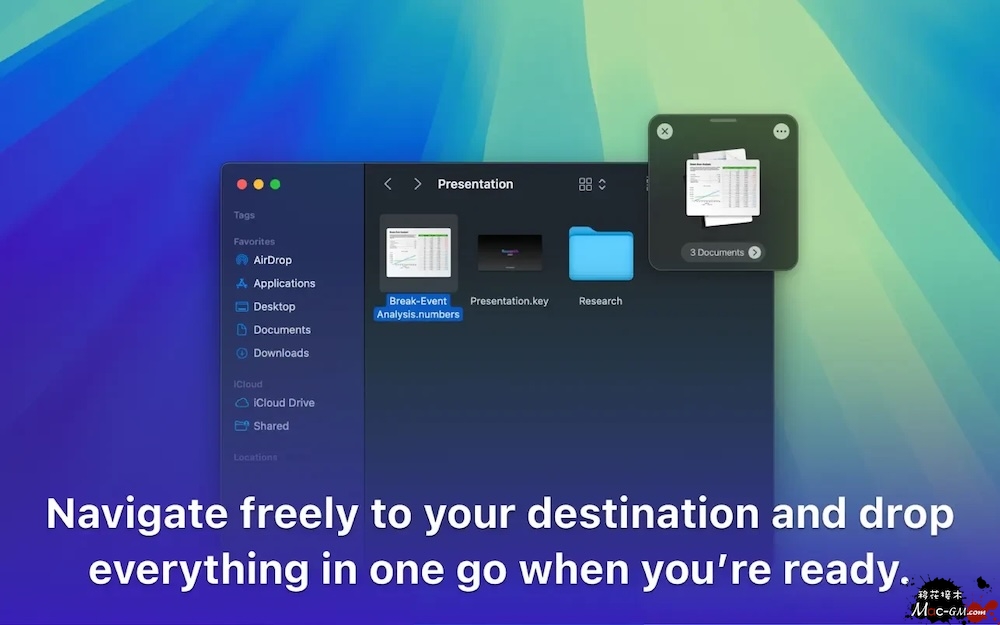Open iCloud Drive in the sidebar
Screen dimensions: 1000x625
click(283, 403)
